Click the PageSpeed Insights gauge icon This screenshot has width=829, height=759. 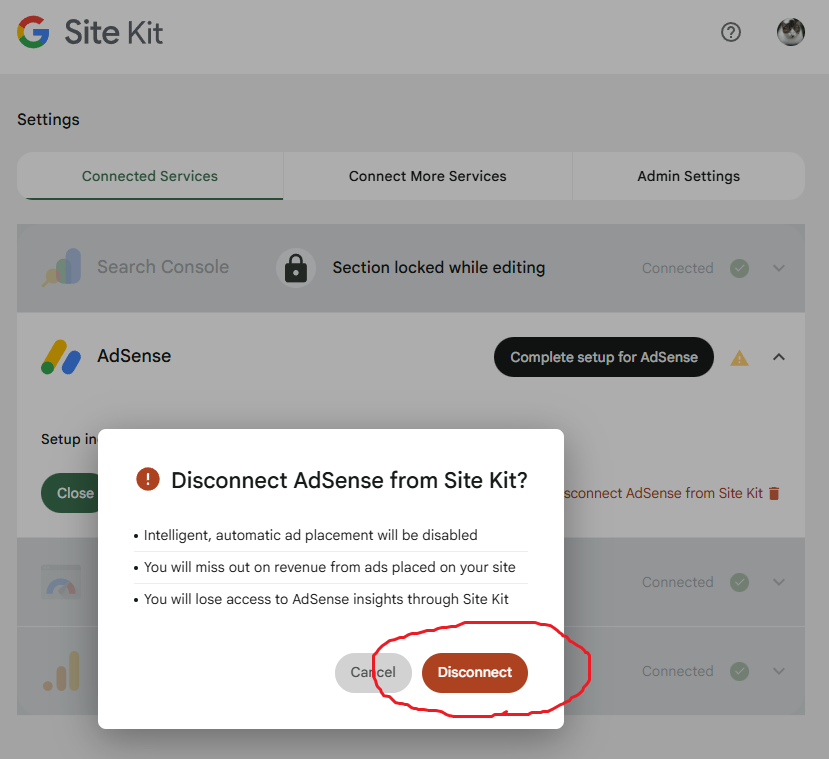tap(61, 582)
